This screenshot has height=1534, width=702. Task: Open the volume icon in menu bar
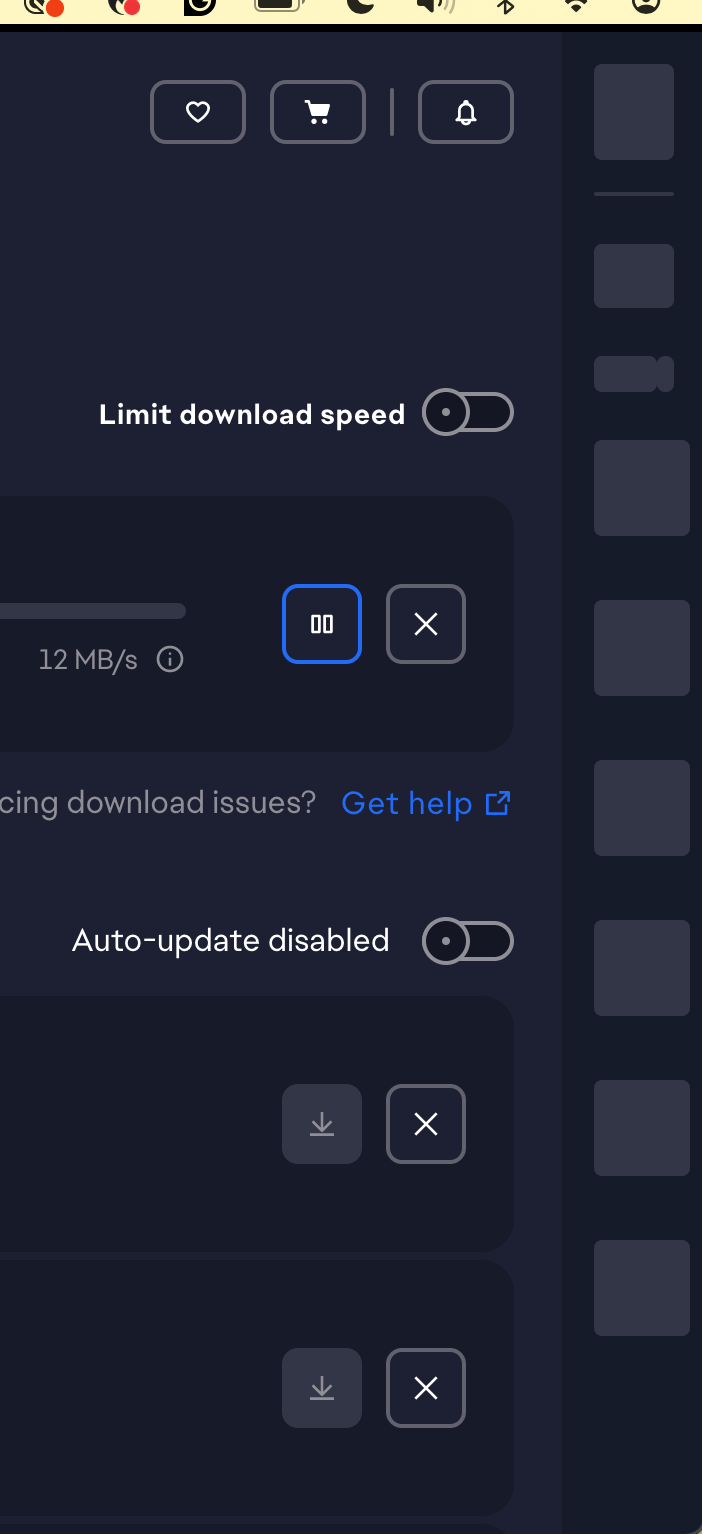pyautogui.click(x=434, y=6)
